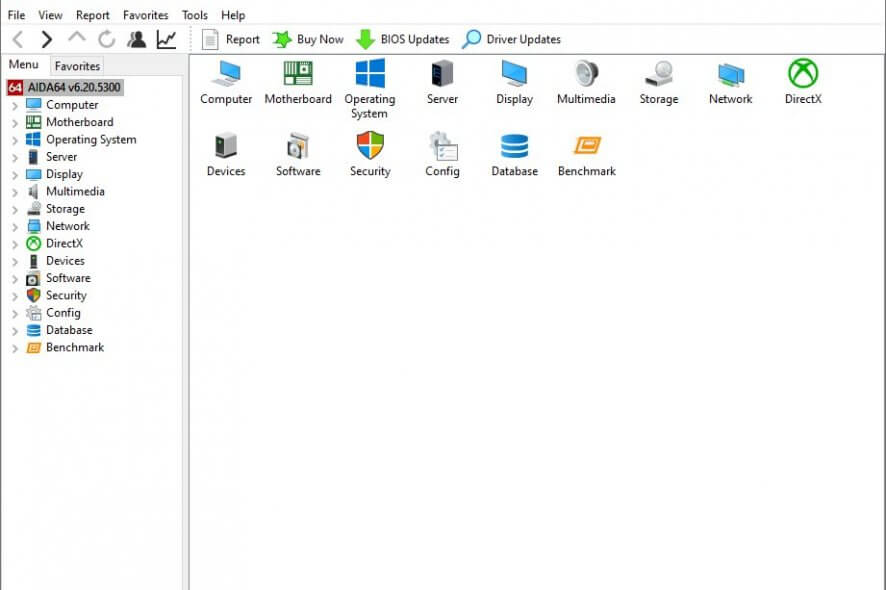Open the File menu
This screenshot has width=886, height=590.
tap(16, 15)
